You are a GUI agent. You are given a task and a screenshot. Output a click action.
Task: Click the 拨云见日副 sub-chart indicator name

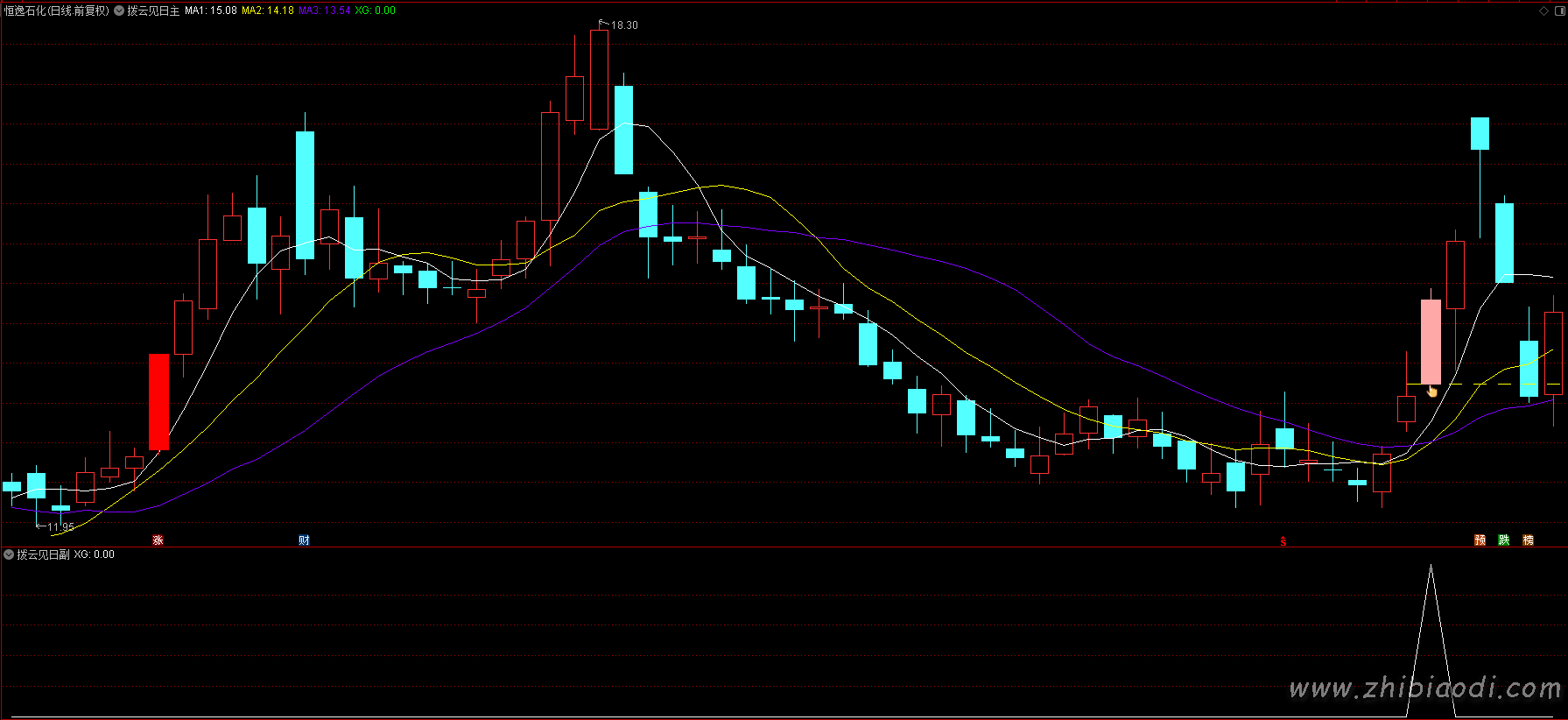pyautogui.click(x=43, y=554)
